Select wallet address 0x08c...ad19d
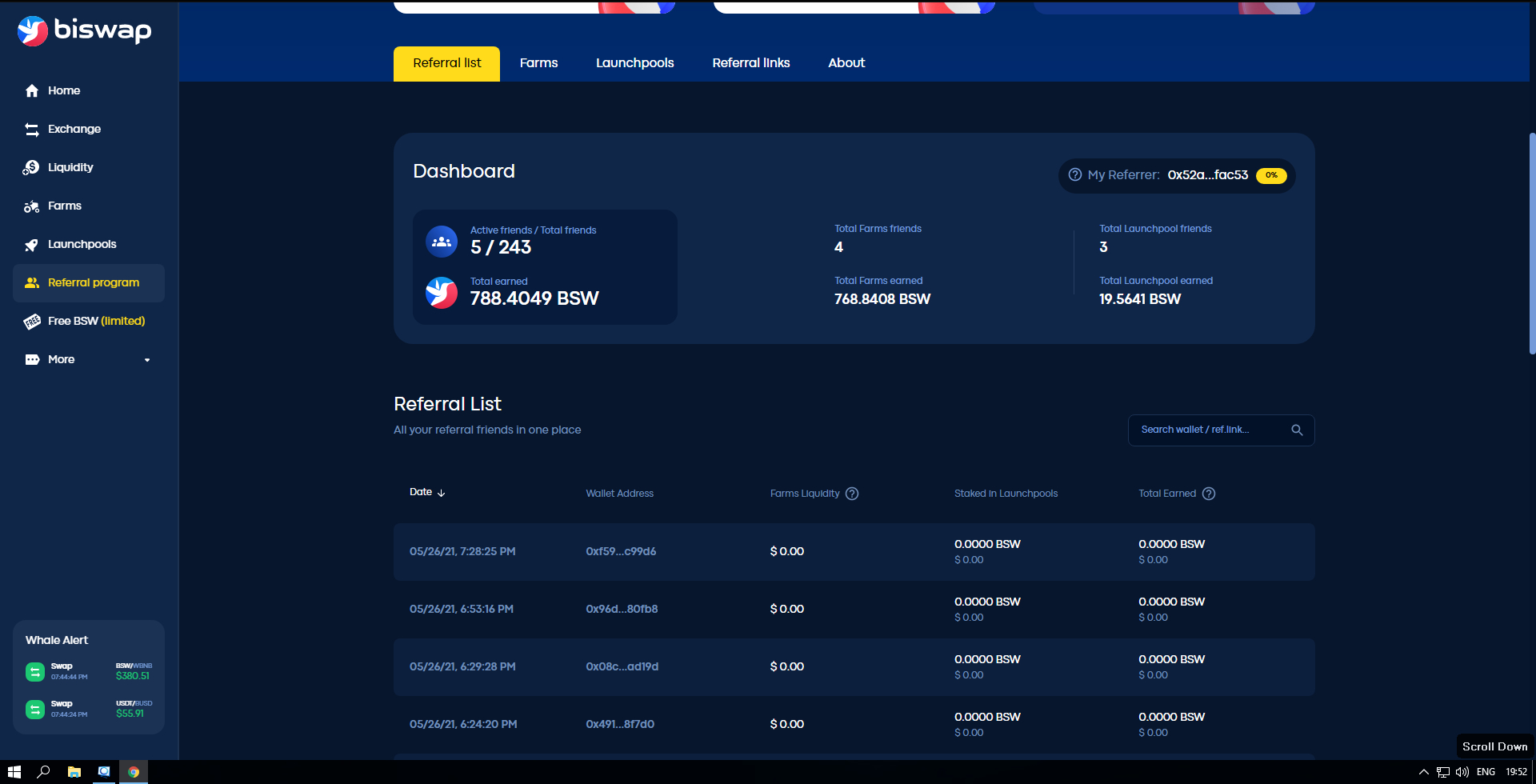Image resolution: width=1536 pixels, height=784 pixels. (x=622, y=666)
